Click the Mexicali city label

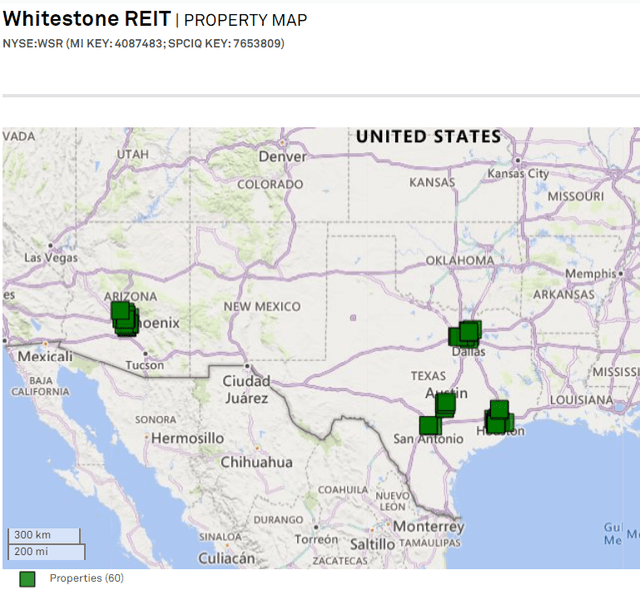coord(45,356)
